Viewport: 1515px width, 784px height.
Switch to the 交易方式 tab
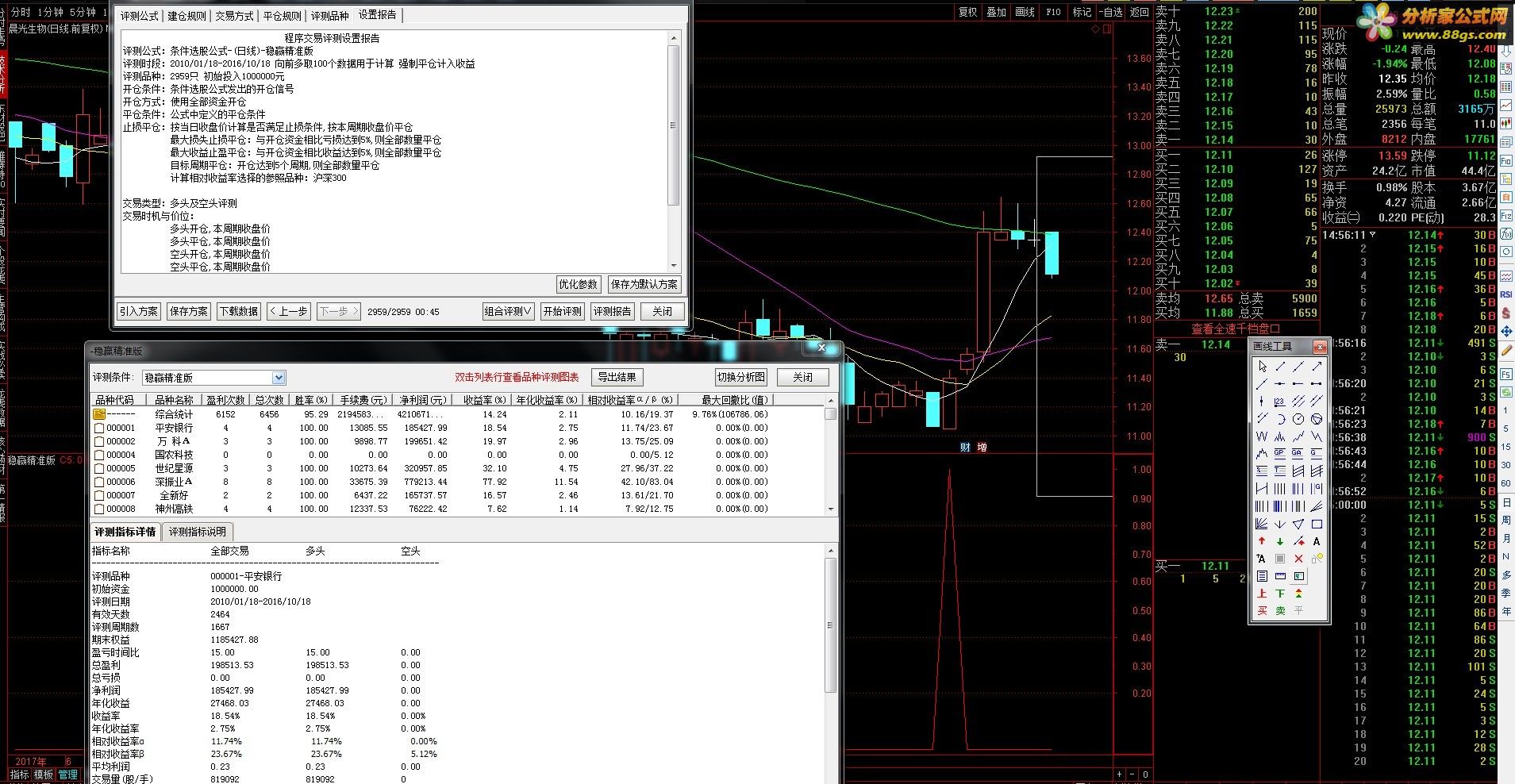click(x=235, y=15)
